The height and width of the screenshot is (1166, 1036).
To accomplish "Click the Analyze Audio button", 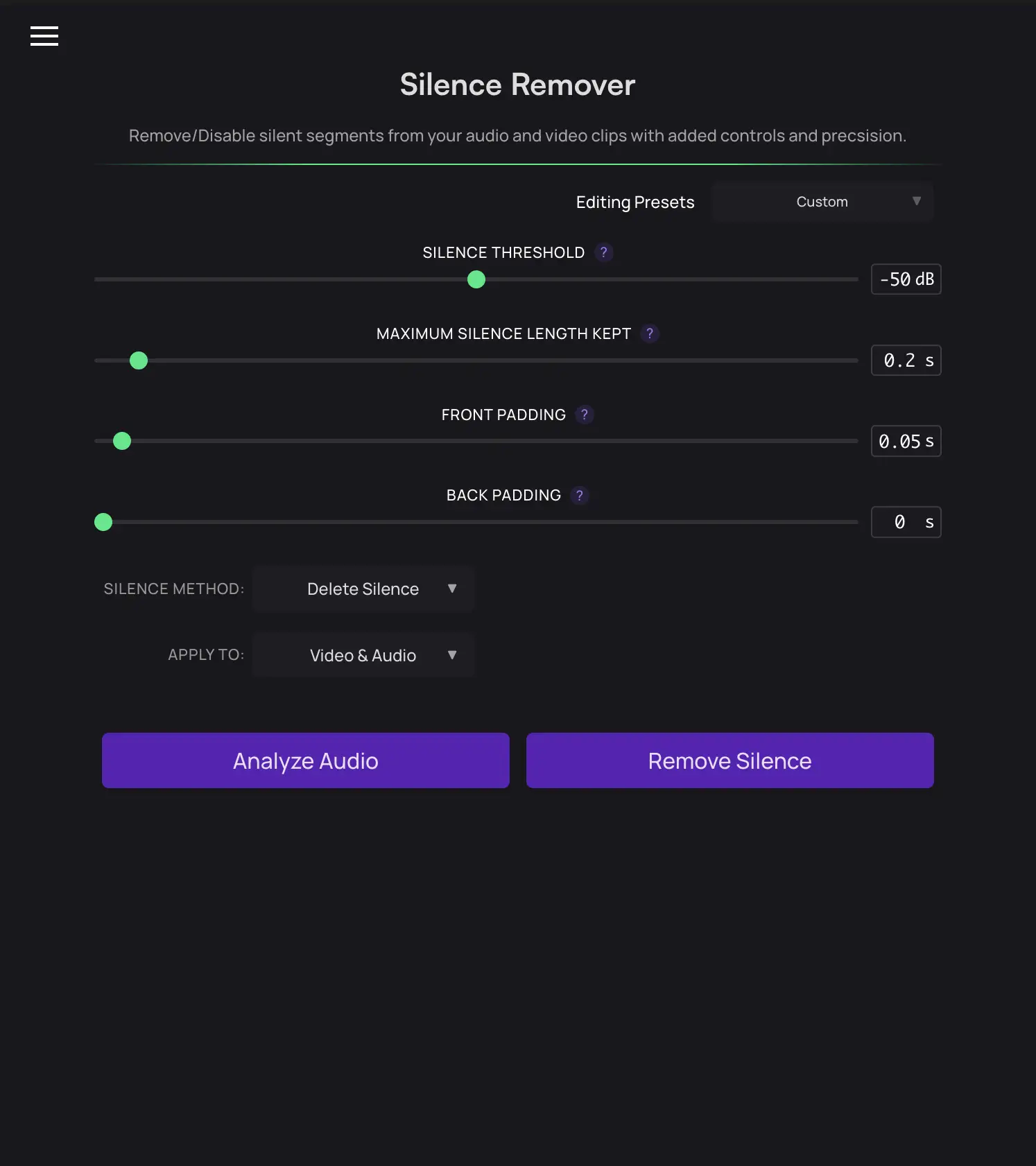I will click(306, 760).
